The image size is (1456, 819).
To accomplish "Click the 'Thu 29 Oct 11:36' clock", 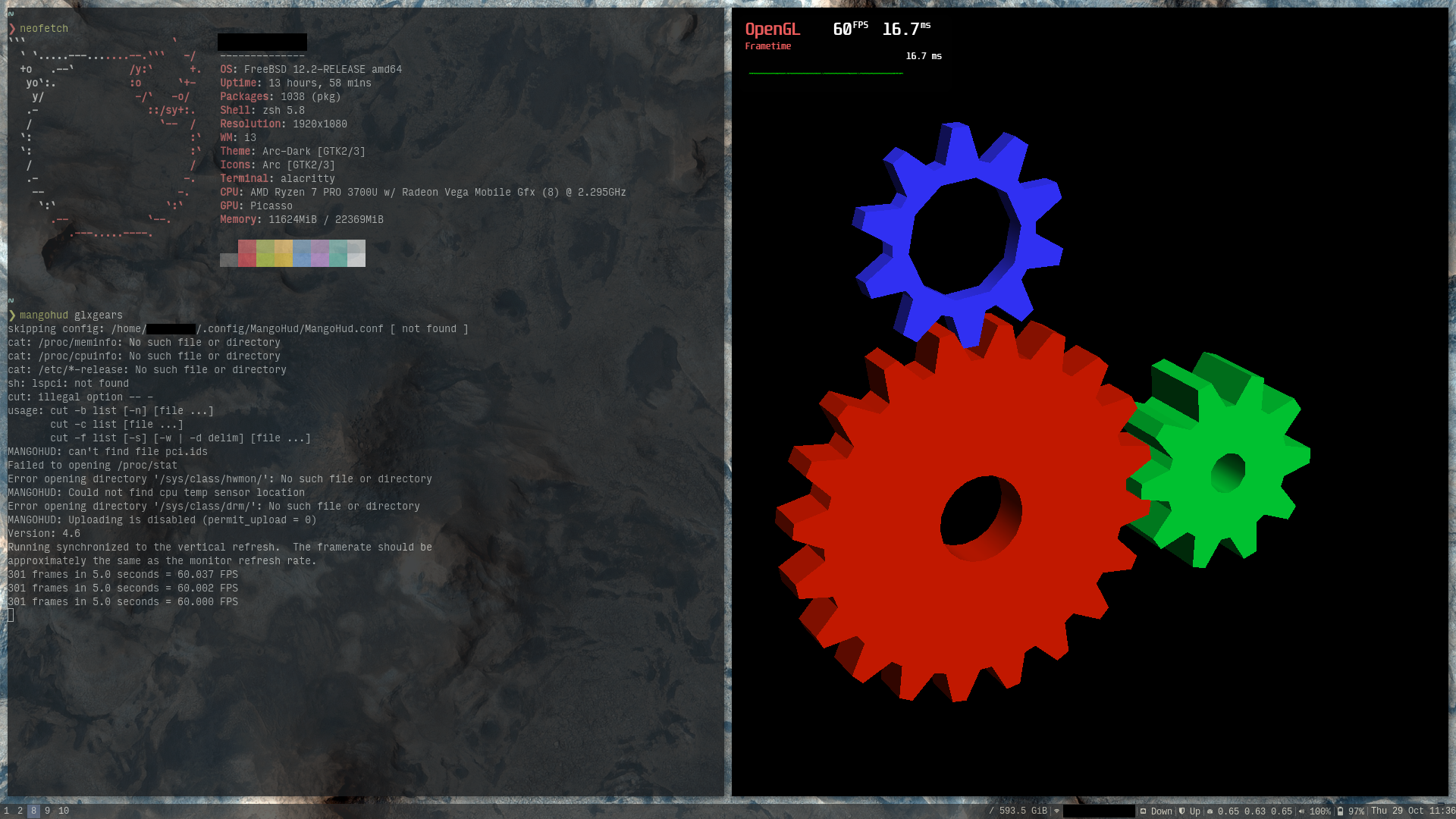I will [1413, 811].
